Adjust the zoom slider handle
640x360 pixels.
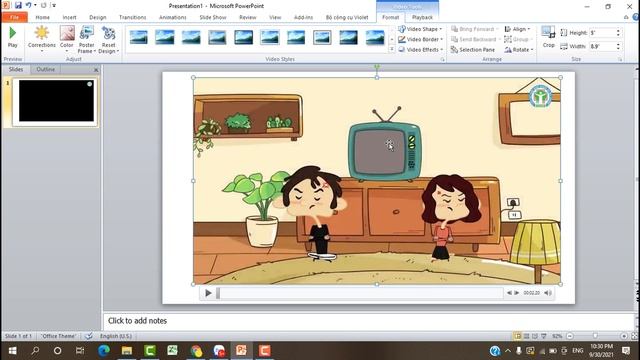coord(596,336)
